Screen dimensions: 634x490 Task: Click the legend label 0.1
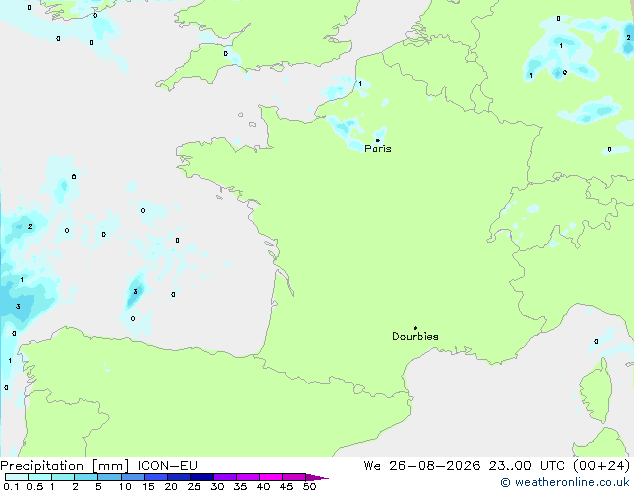[11, 486]
